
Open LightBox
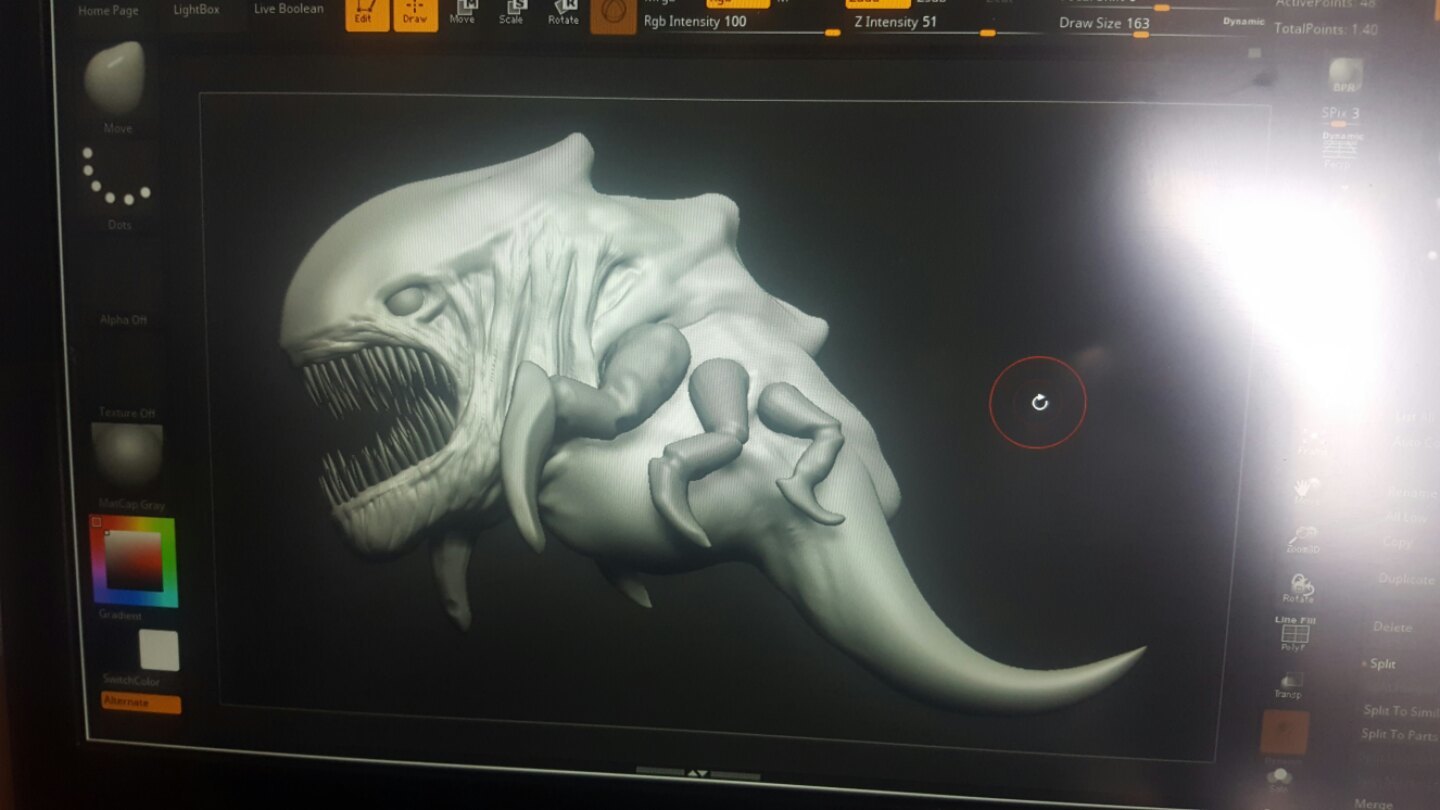(x=197, y=9)
